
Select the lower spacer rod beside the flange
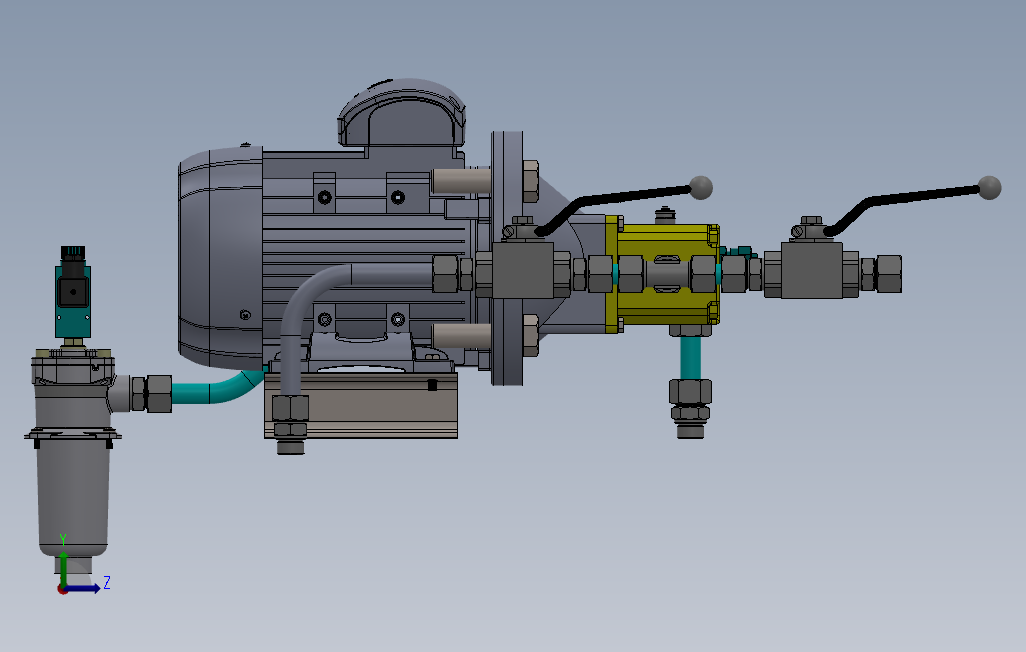tap(461, 336)
